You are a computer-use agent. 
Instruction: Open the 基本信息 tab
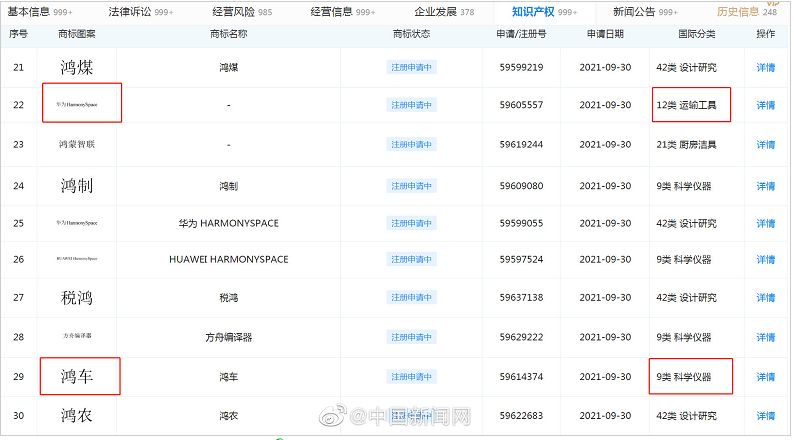coord(39,12)
